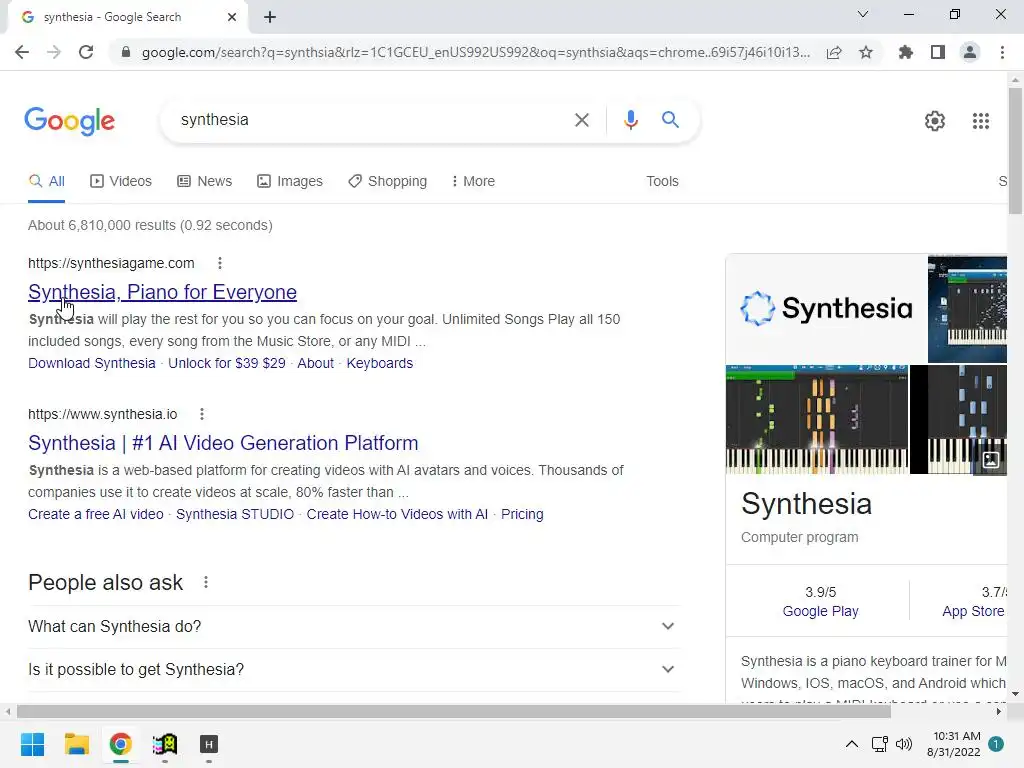Open People also ask options menu
The width and height of the screenshot is (1024, 768).
click(206, 582)
